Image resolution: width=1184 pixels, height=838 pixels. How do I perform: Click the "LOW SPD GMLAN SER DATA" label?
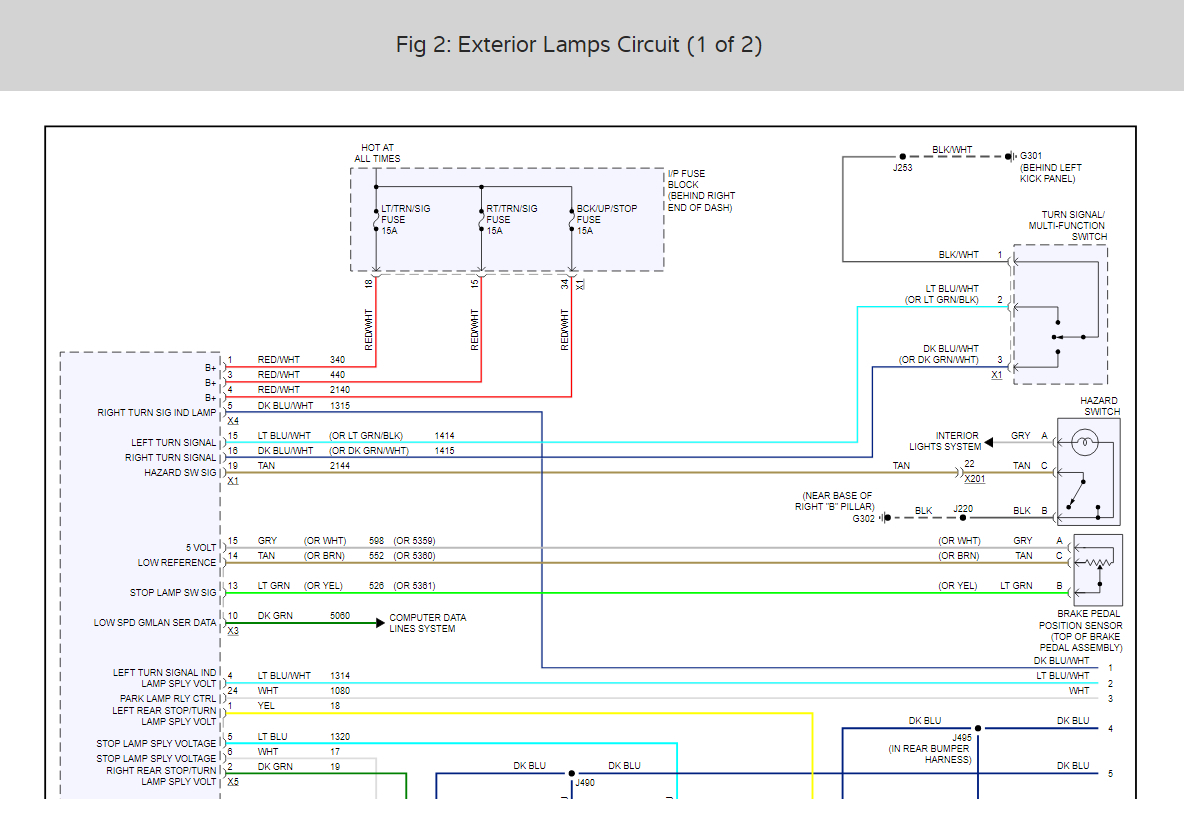point(155,623)
